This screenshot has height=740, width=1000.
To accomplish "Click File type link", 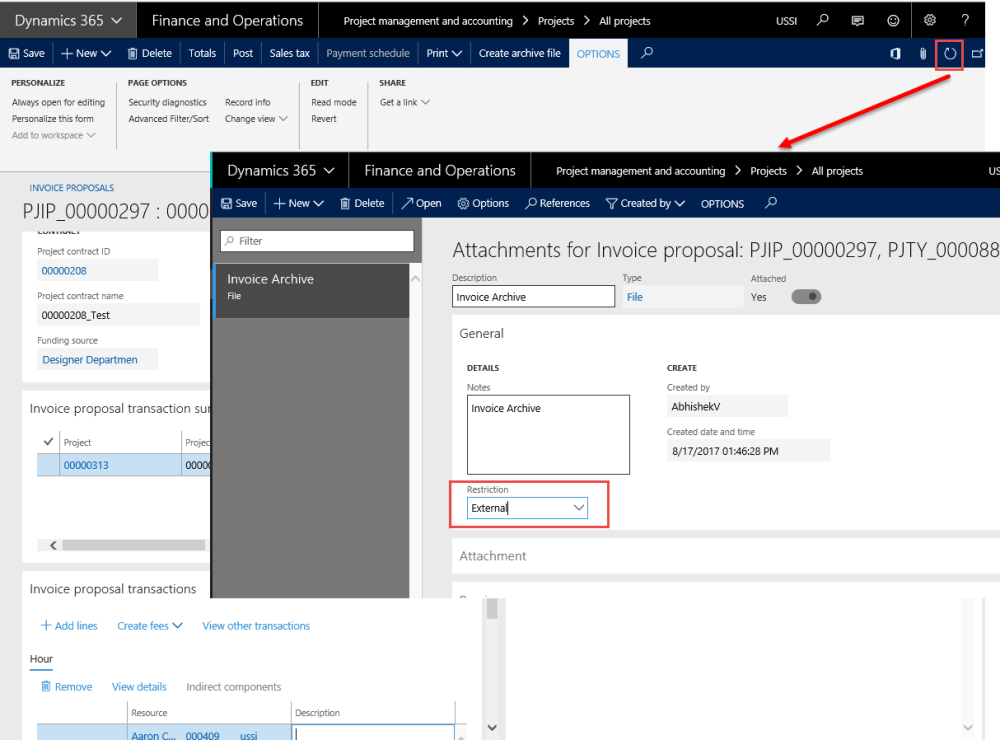I will tap(635, 297).
